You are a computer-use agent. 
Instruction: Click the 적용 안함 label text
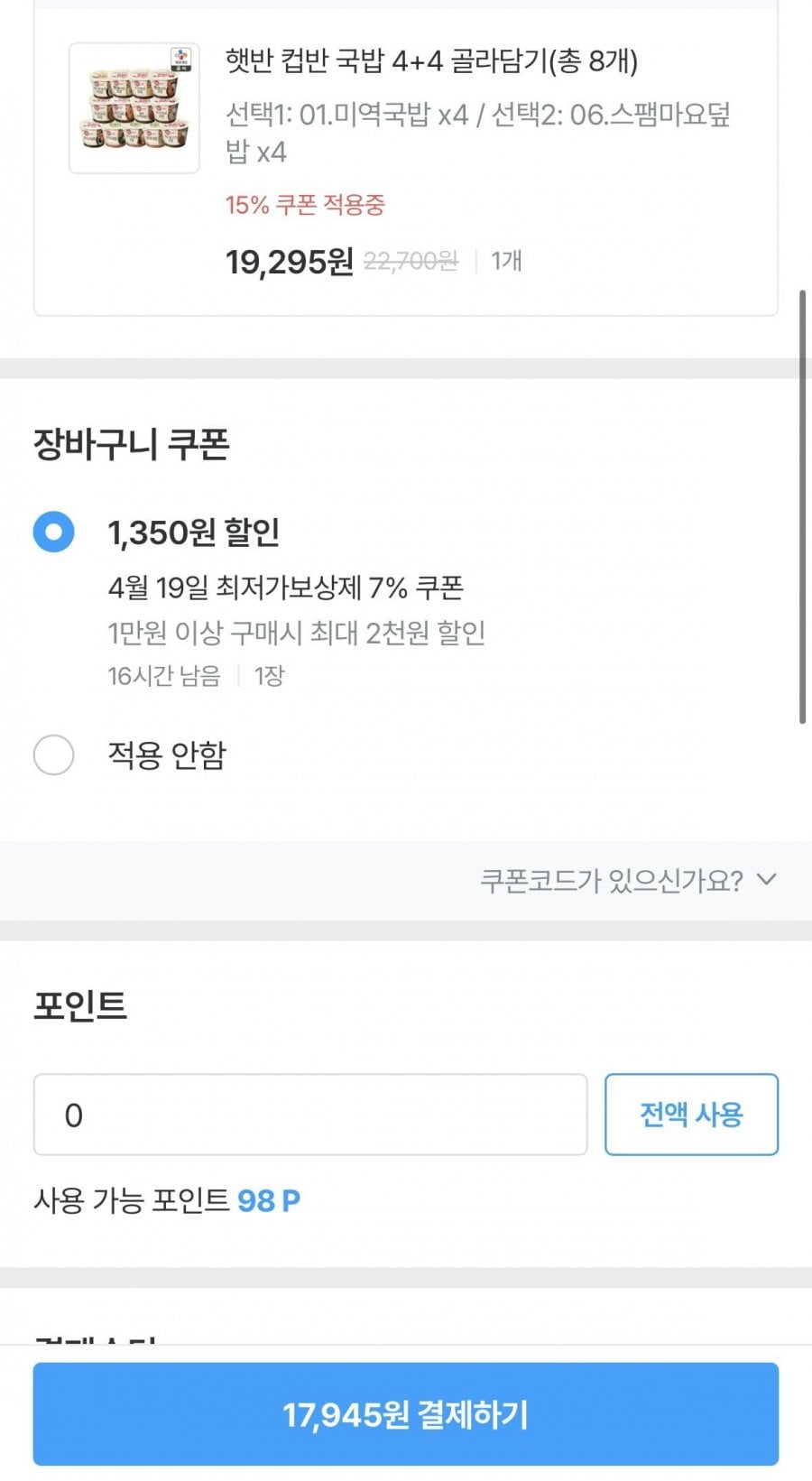tap(167, 754)
